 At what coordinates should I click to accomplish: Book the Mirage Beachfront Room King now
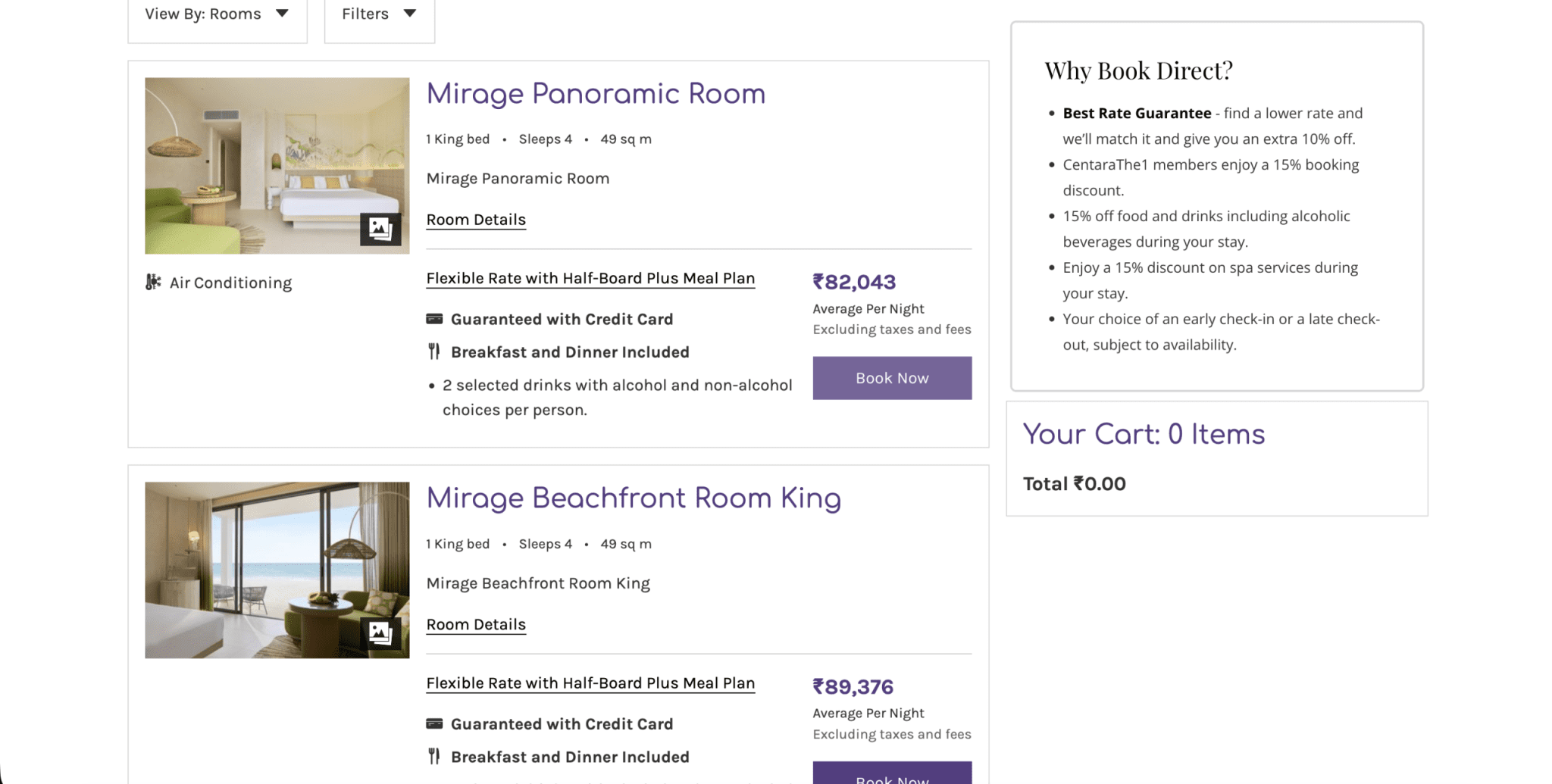tap(891, 774)
